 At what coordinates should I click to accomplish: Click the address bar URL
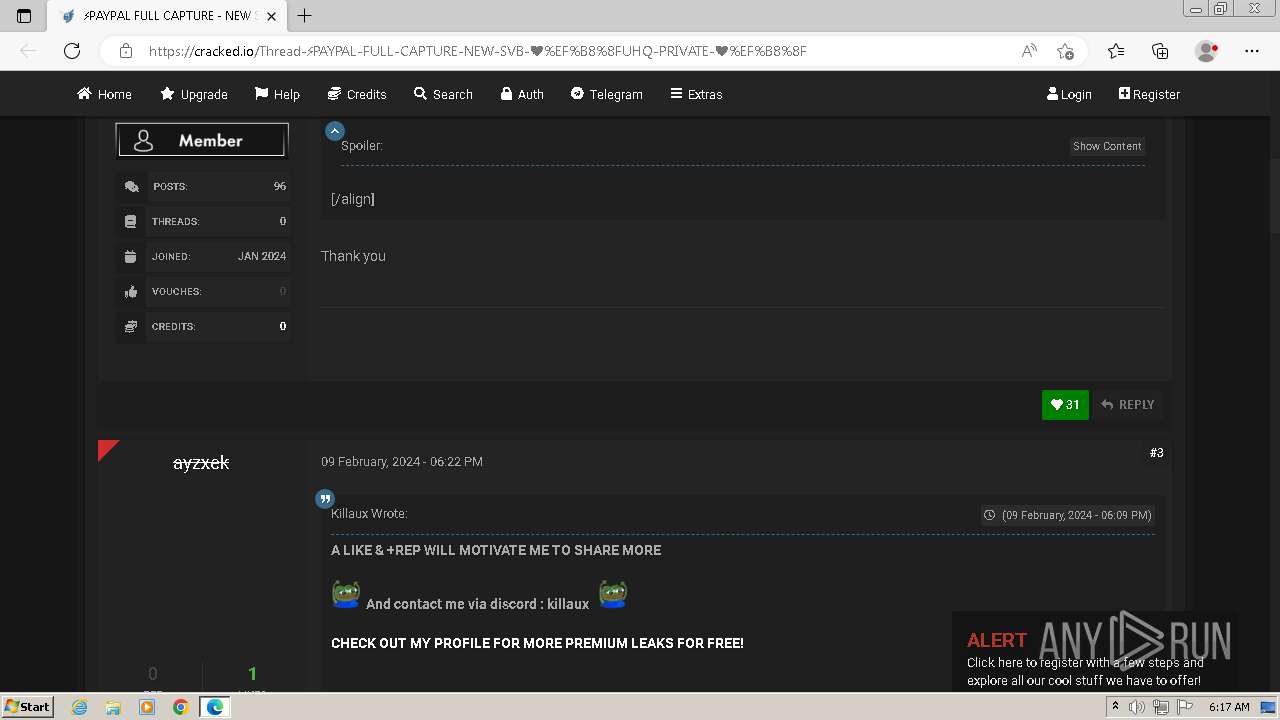478,51
